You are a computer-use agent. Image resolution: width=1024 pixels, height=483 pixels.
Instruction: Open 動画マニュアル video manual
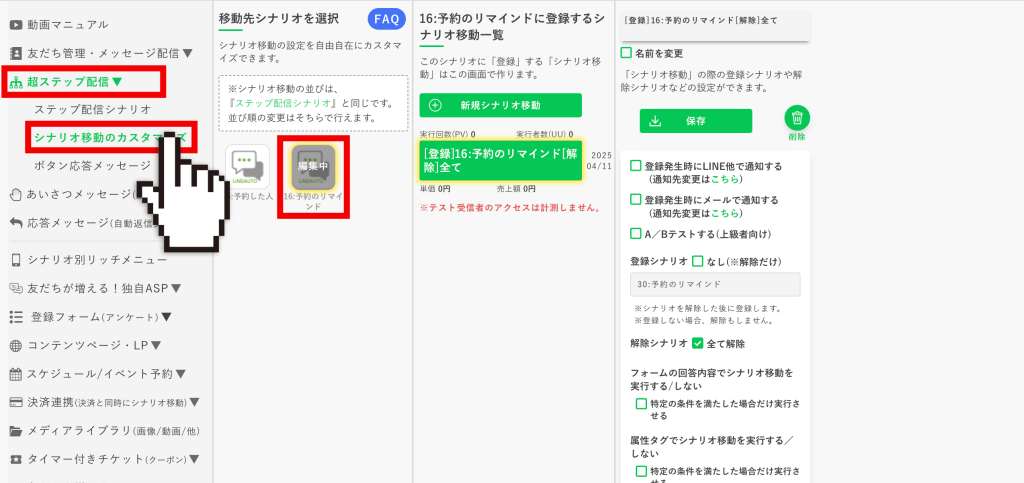pos(59,25)
